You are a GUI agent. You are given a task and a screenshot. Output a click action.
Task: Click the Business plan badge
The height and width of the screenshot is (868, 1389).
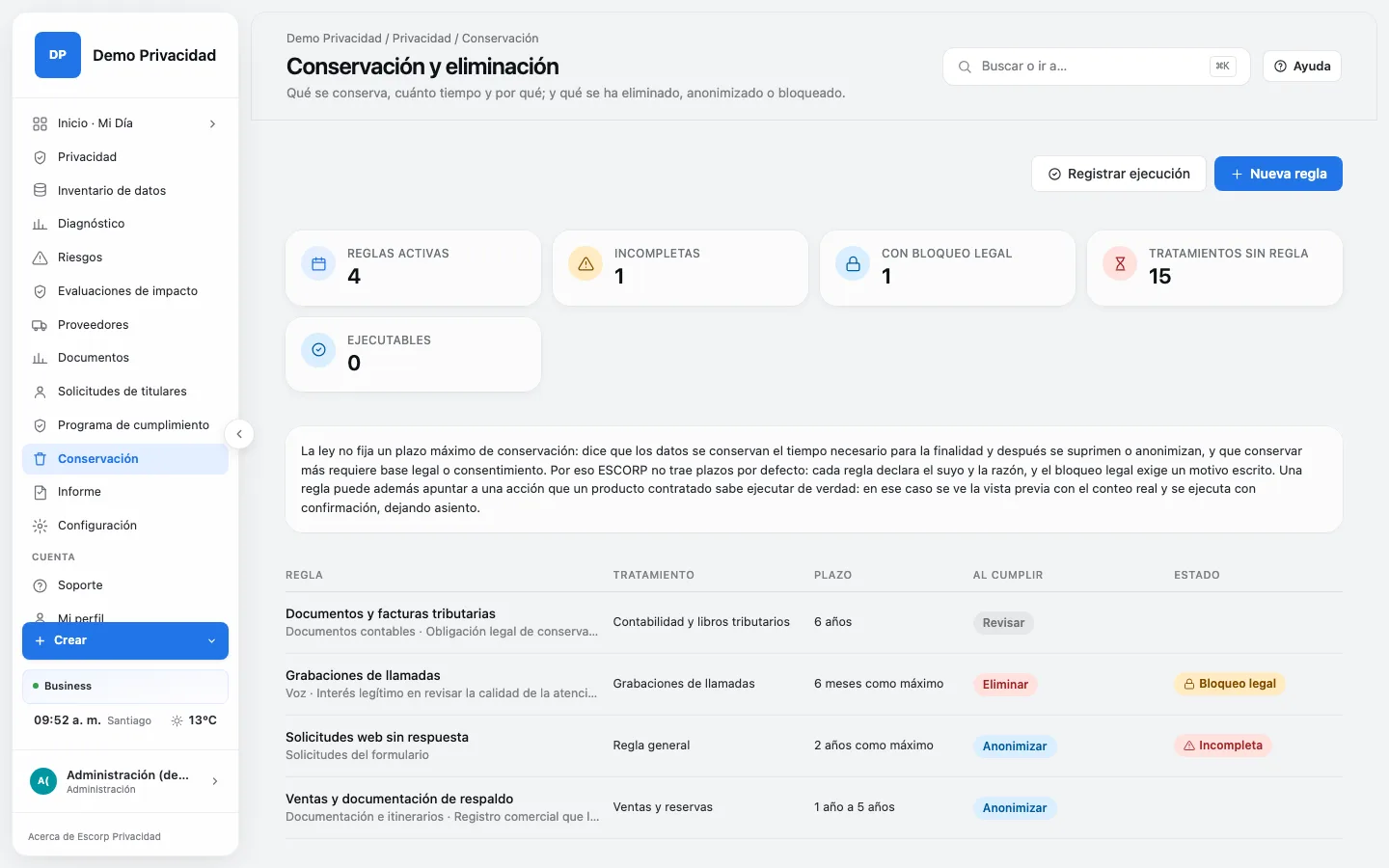coord(125,687)
